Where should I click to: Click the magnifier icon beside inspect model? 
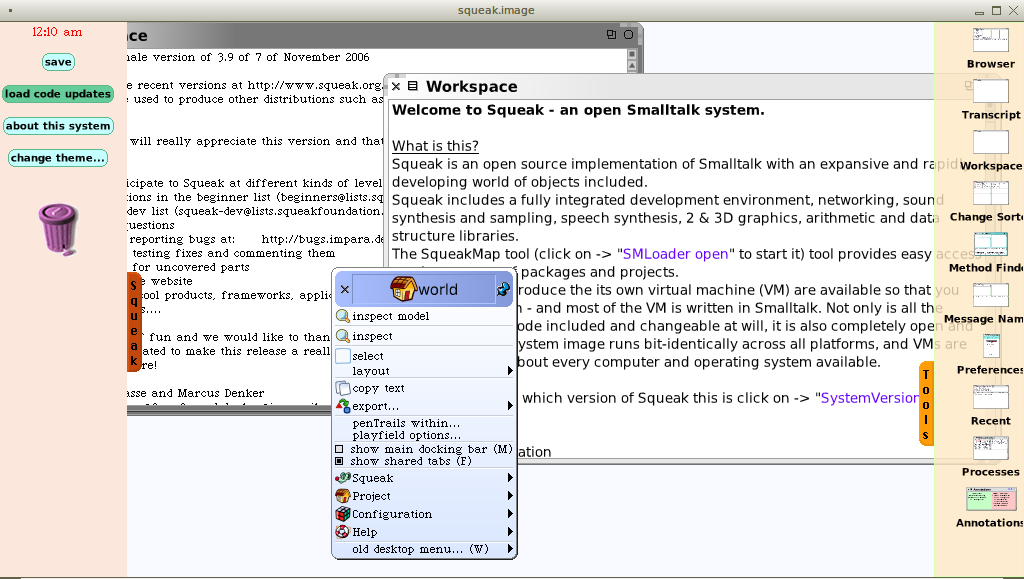point(343,316)
